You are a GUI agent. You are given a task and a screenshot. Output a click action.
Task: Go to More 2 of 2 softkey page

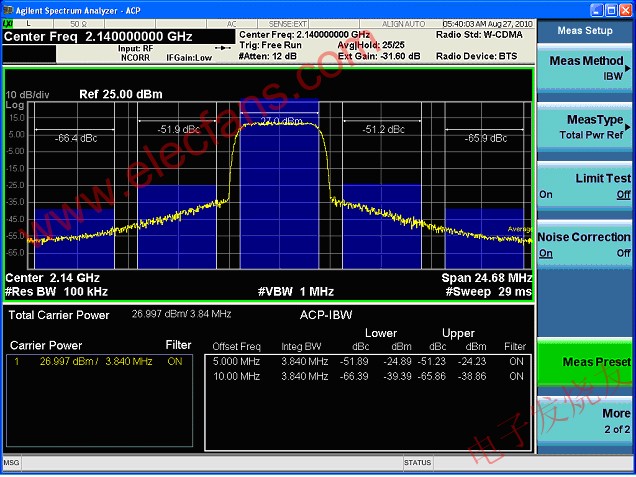pos(585,420)
